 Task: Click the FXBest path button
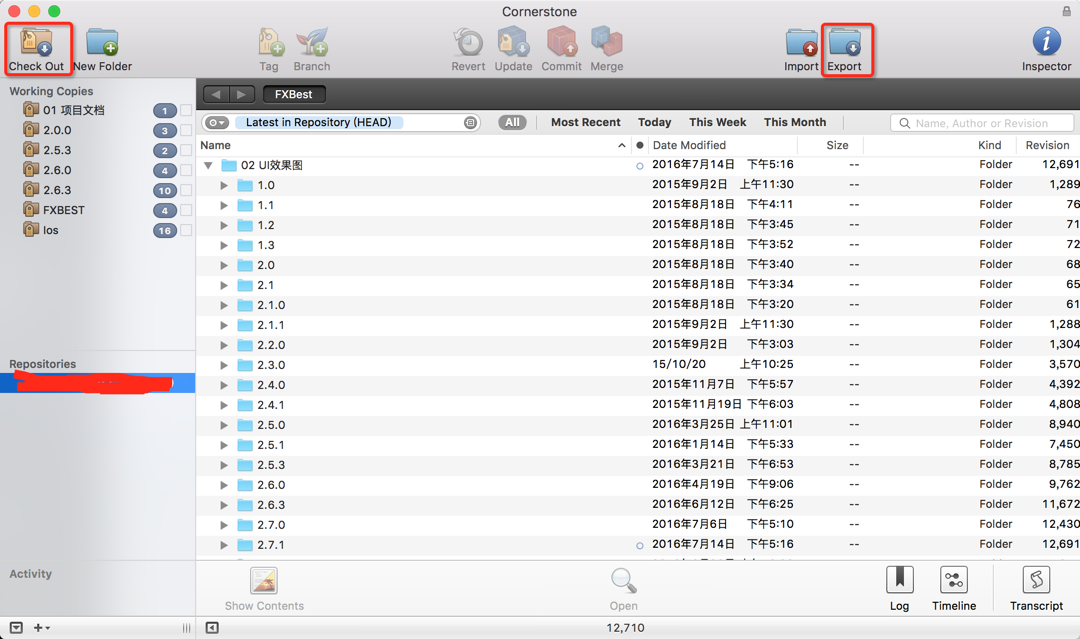(293, 94)
